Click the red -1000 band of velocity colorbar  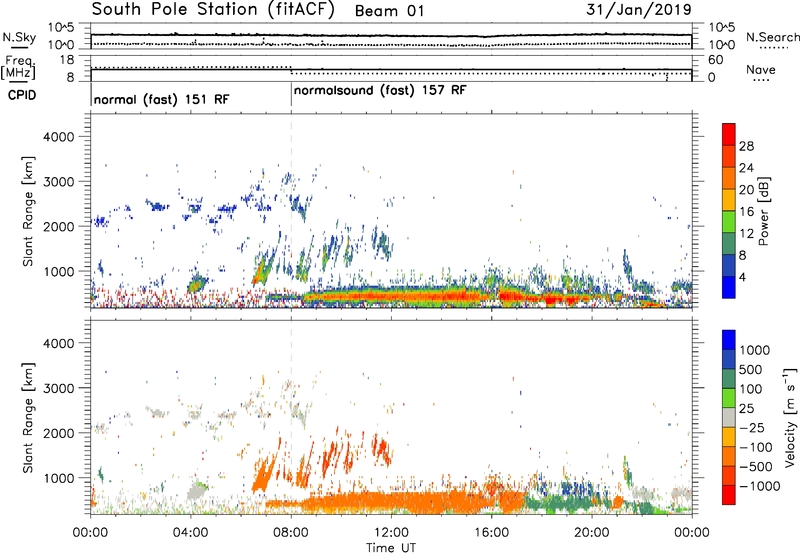(729, 495)
